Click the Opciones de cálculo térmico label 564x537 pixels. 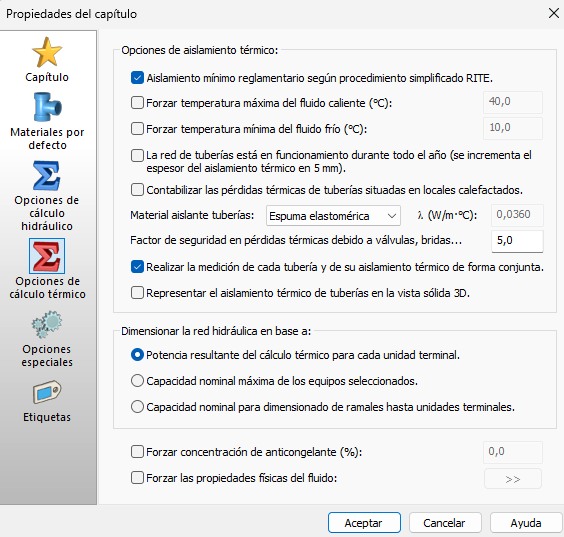[47, 287]
